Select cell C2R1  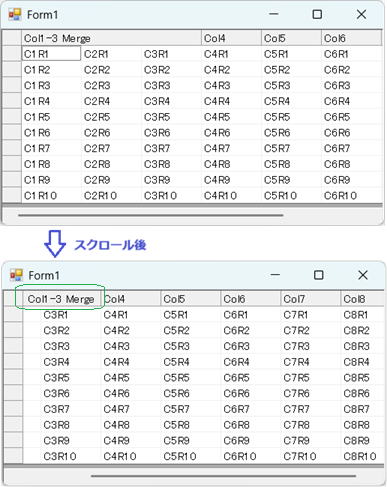pos(111,54)
